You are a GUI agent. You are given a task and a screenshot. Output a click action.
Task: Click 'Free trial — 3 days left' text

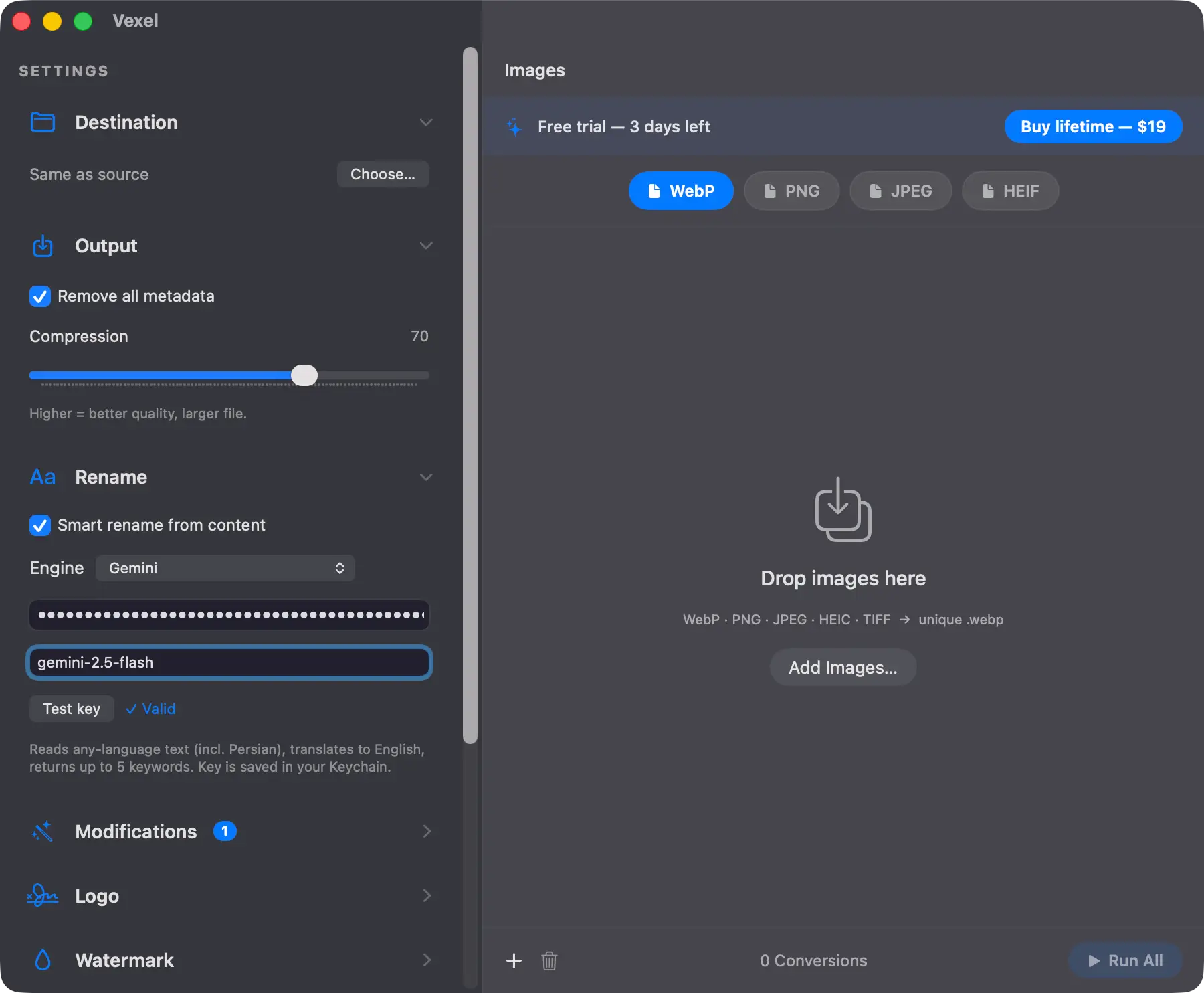point(623,126)
